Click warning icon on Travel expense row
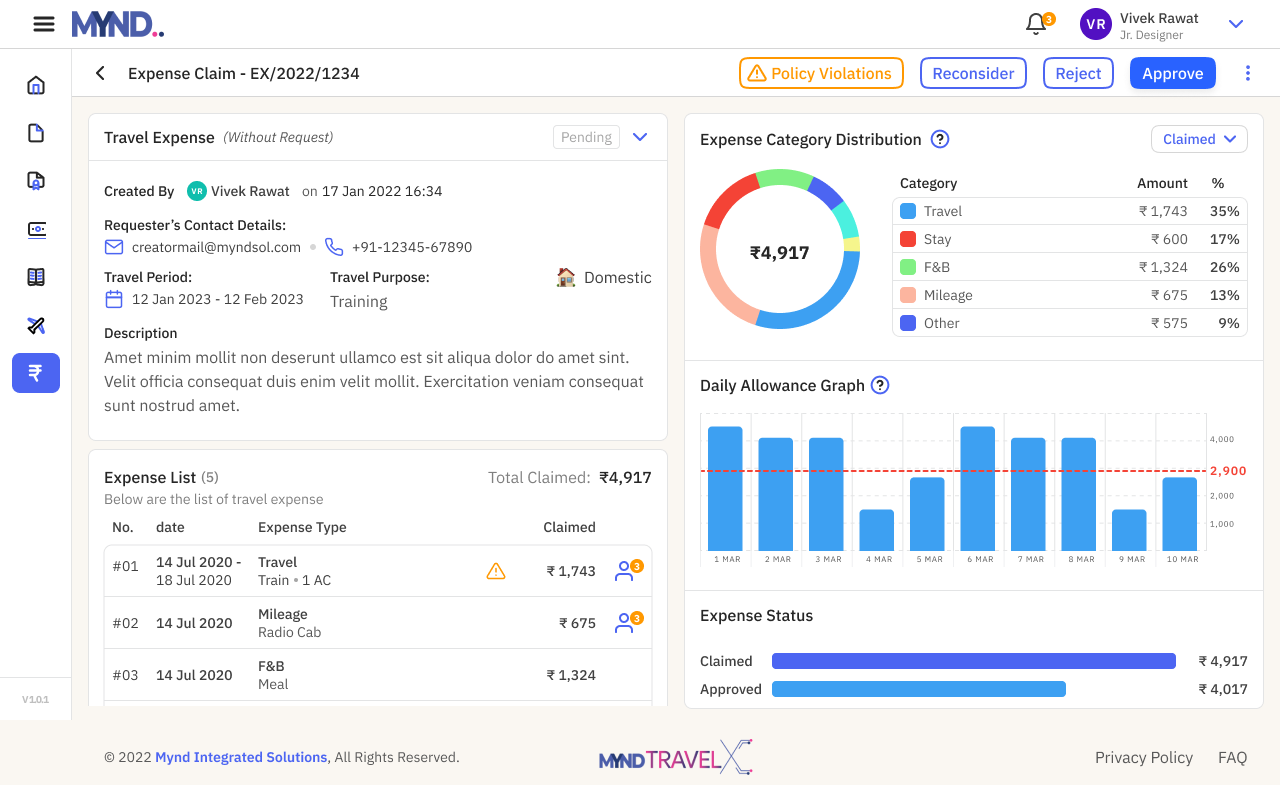Viewport: 1280px width, 785px height. click(495, 571)
